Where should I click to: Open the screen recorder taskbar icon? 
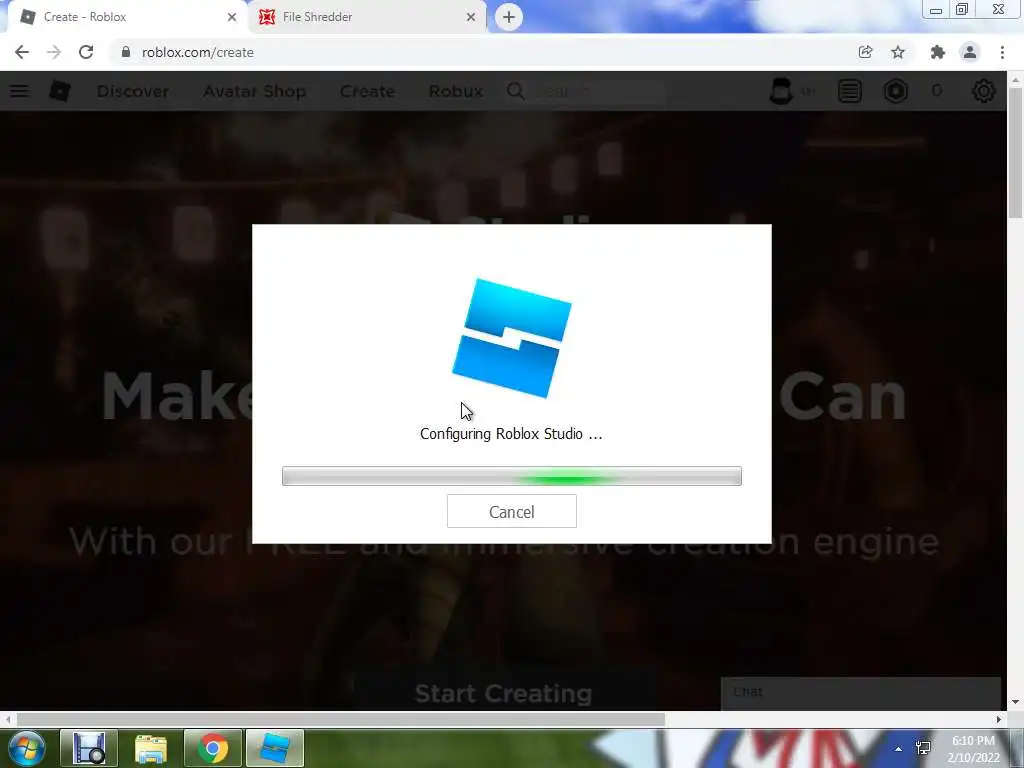89,748
